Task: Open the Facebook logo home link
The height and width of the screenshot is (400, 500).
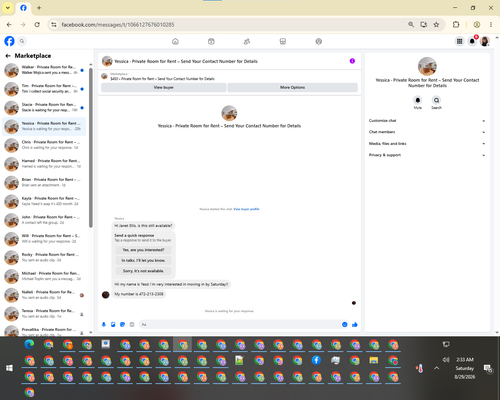Action: pyautogui.click(x=9, y=41)
